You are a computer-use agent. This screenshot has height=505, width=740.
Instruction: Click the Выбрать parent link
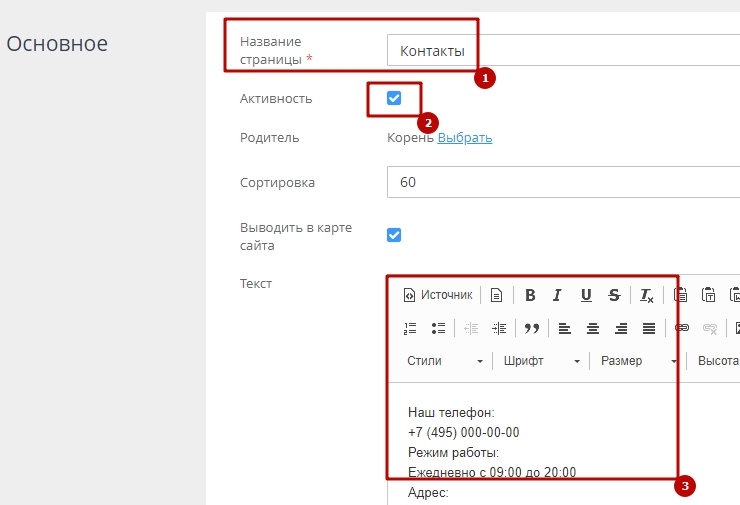click(465, 138)
